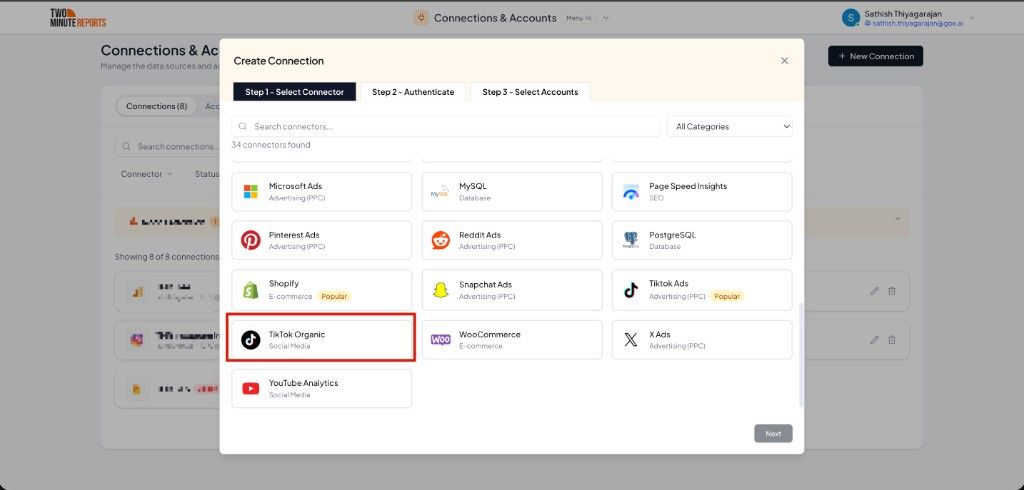Viewport: 1024px width, 490px height.
Task: Choose the X Ads connector icon
Action: coord(631,340)
